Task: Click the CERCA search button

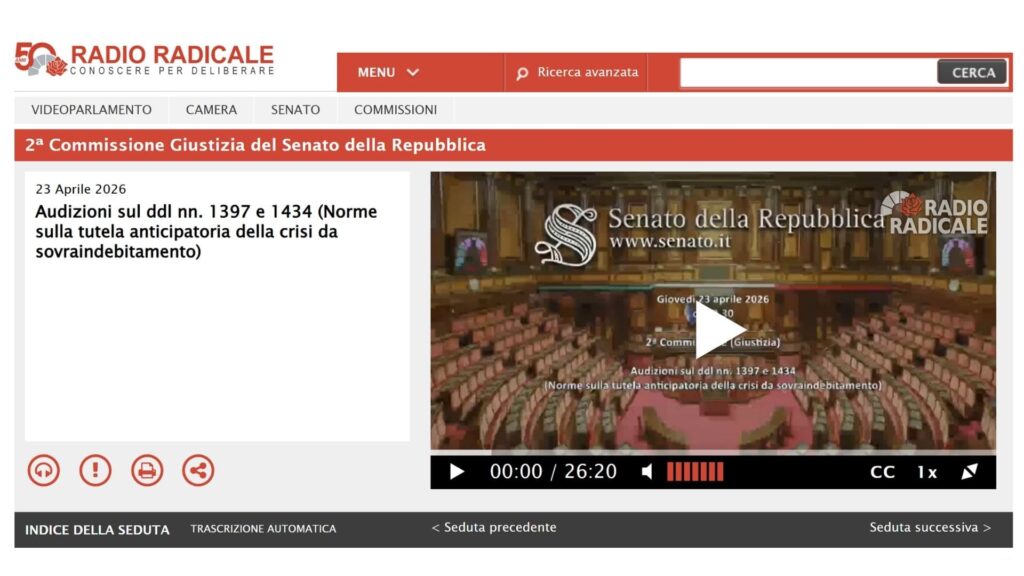Action: pos(973,72)
